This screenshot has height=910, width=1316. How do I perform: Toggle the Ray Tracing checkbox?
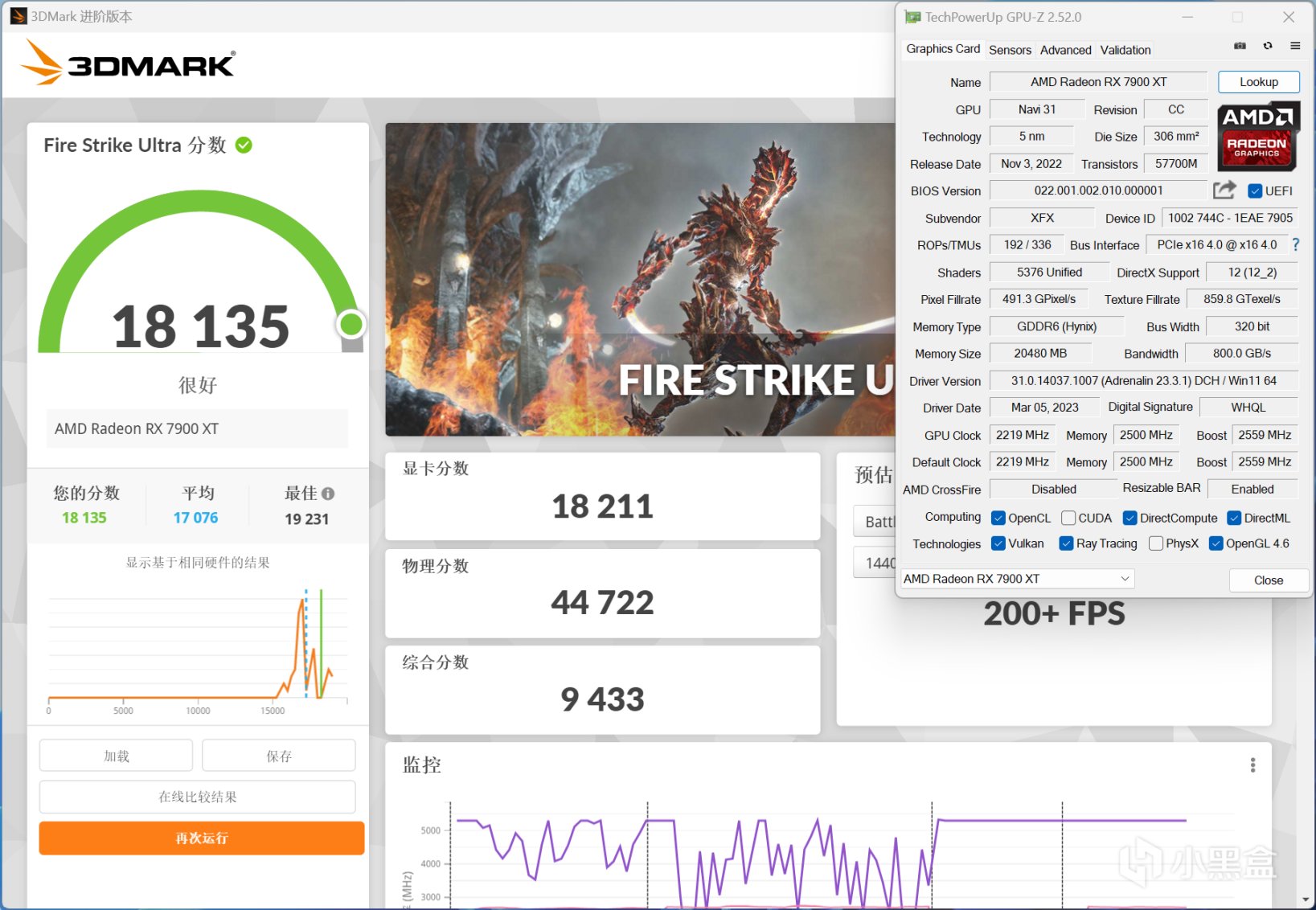click(1066, 543)
